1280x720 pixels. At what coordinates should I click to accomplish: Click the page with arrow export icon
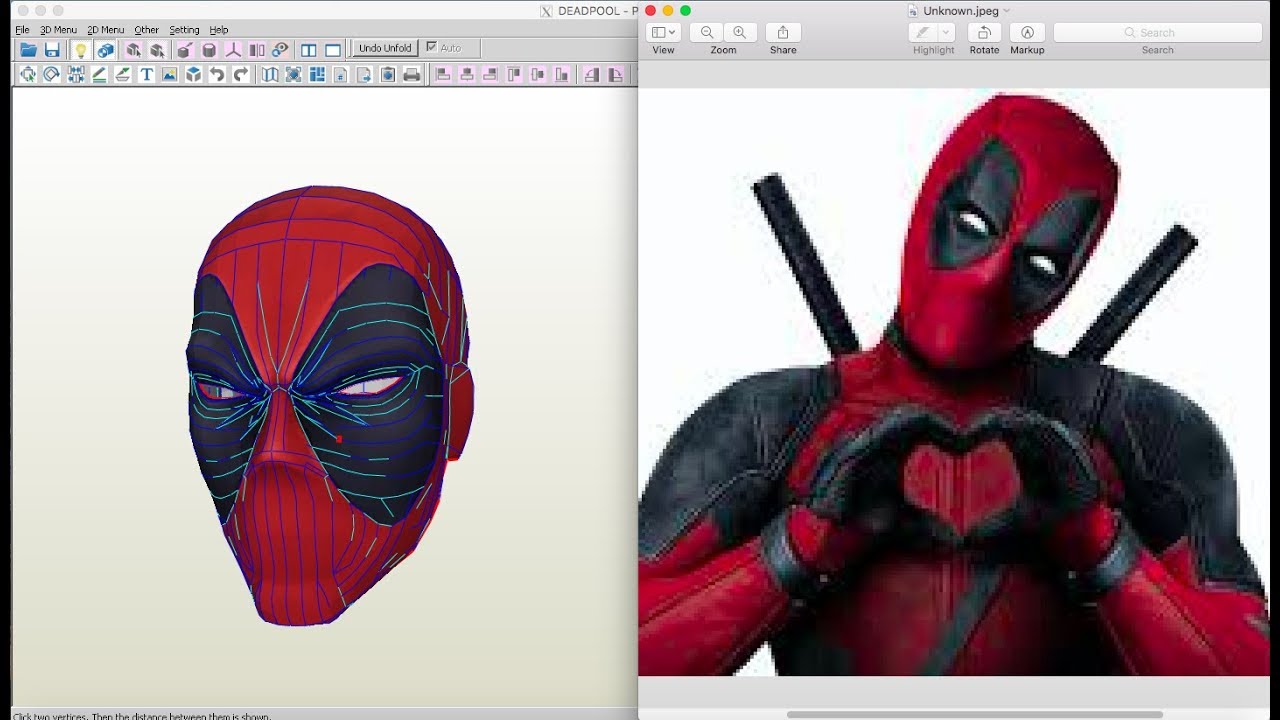364,74
